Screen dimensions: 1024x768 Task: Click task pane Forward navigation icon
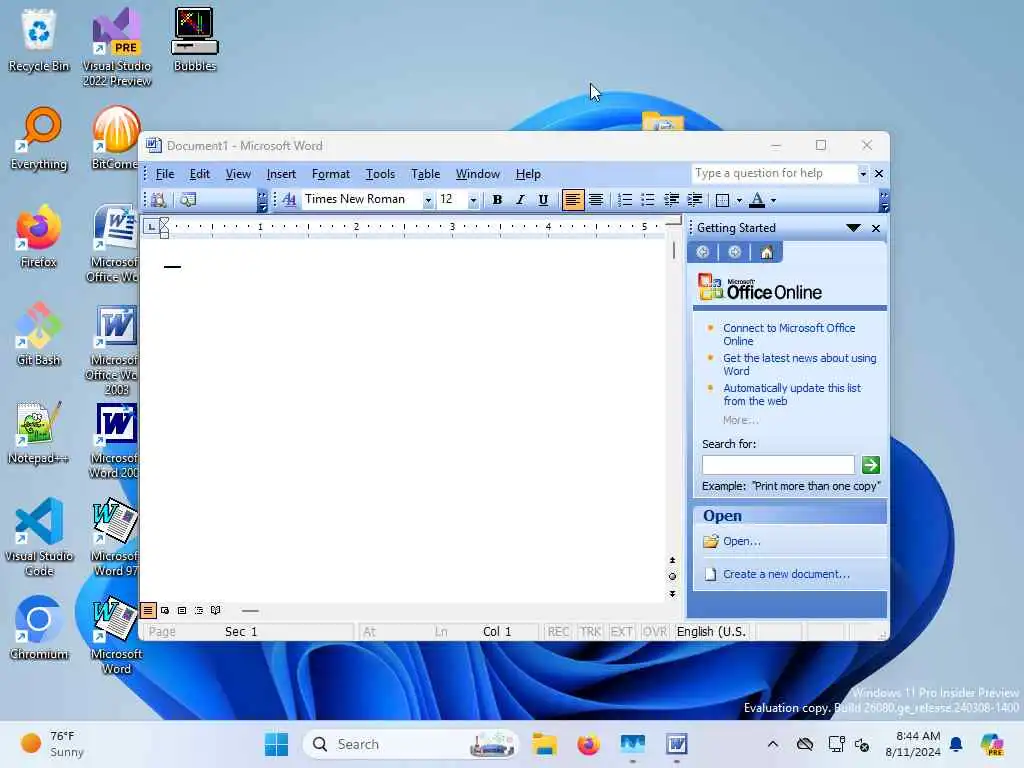[735, 252]
